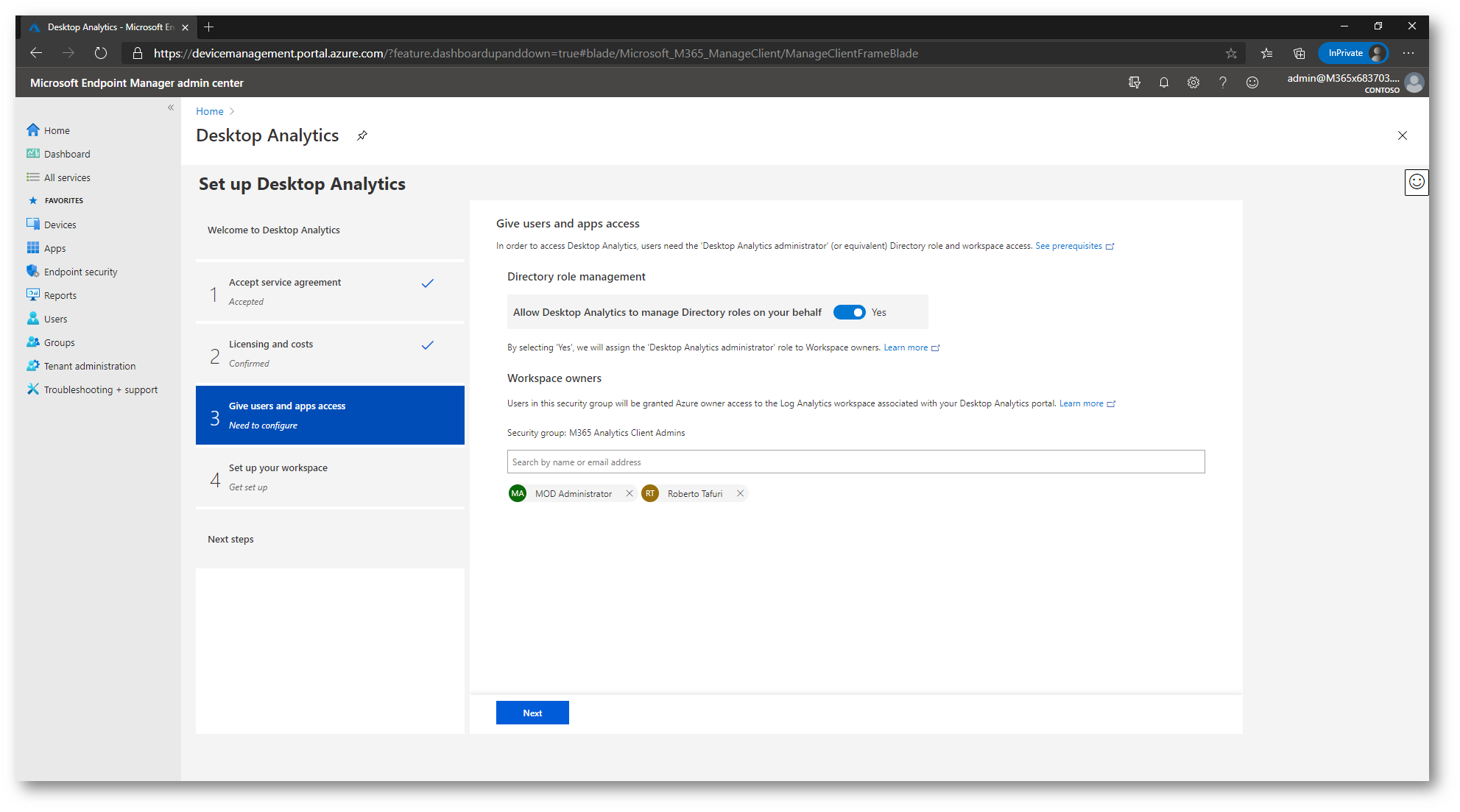Go back in the browser
This screenshot has height=812, width=1460.
36,53
